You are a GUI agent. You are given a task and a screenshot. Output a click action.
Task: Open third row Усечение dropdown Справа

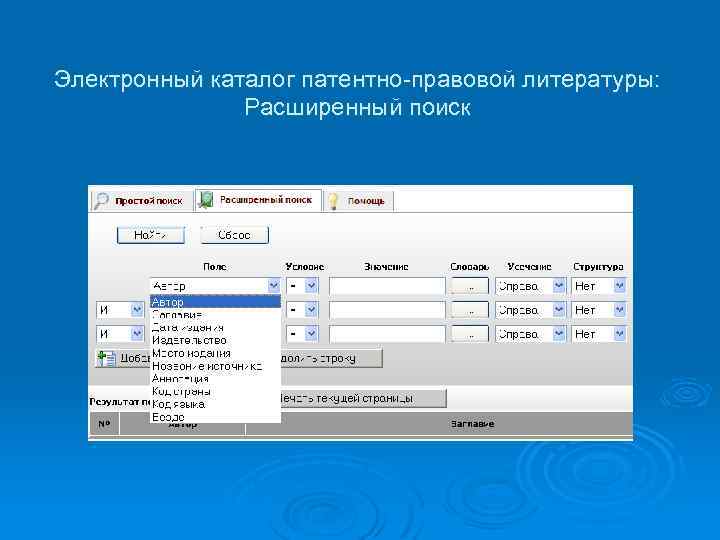[530, 334]
